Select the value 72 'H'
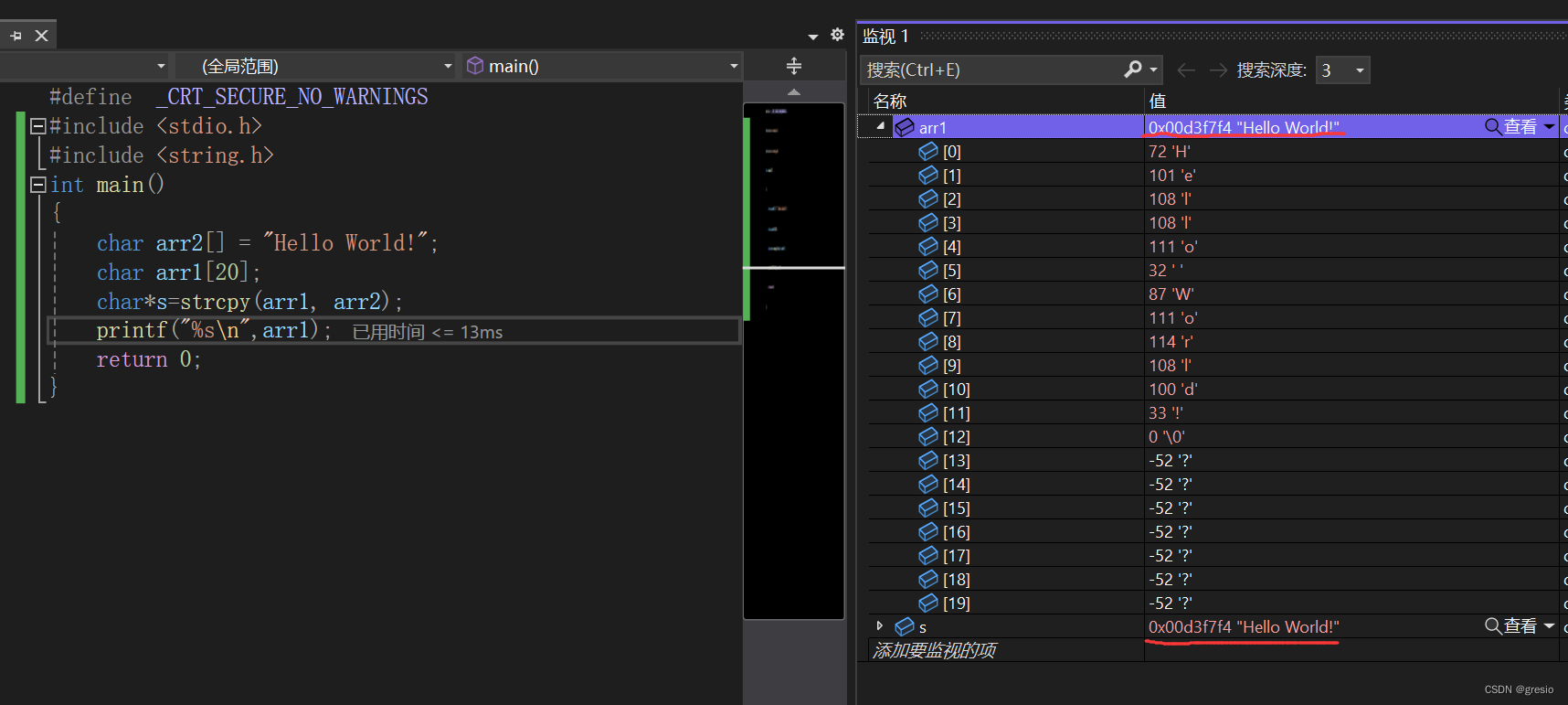This screenshot has width=1568, height=705. click(1170, 151)
